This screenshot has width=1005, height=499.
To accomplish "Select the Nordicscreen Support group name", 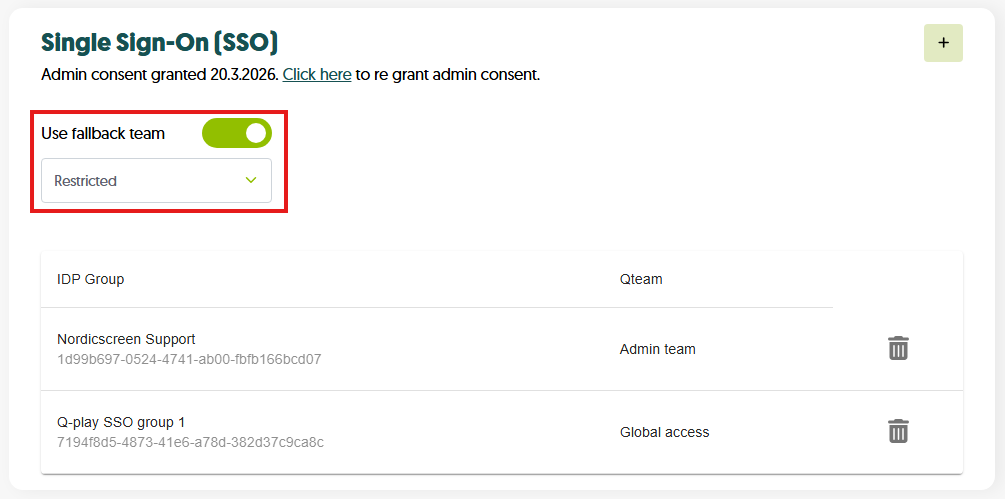I will 126,339.
